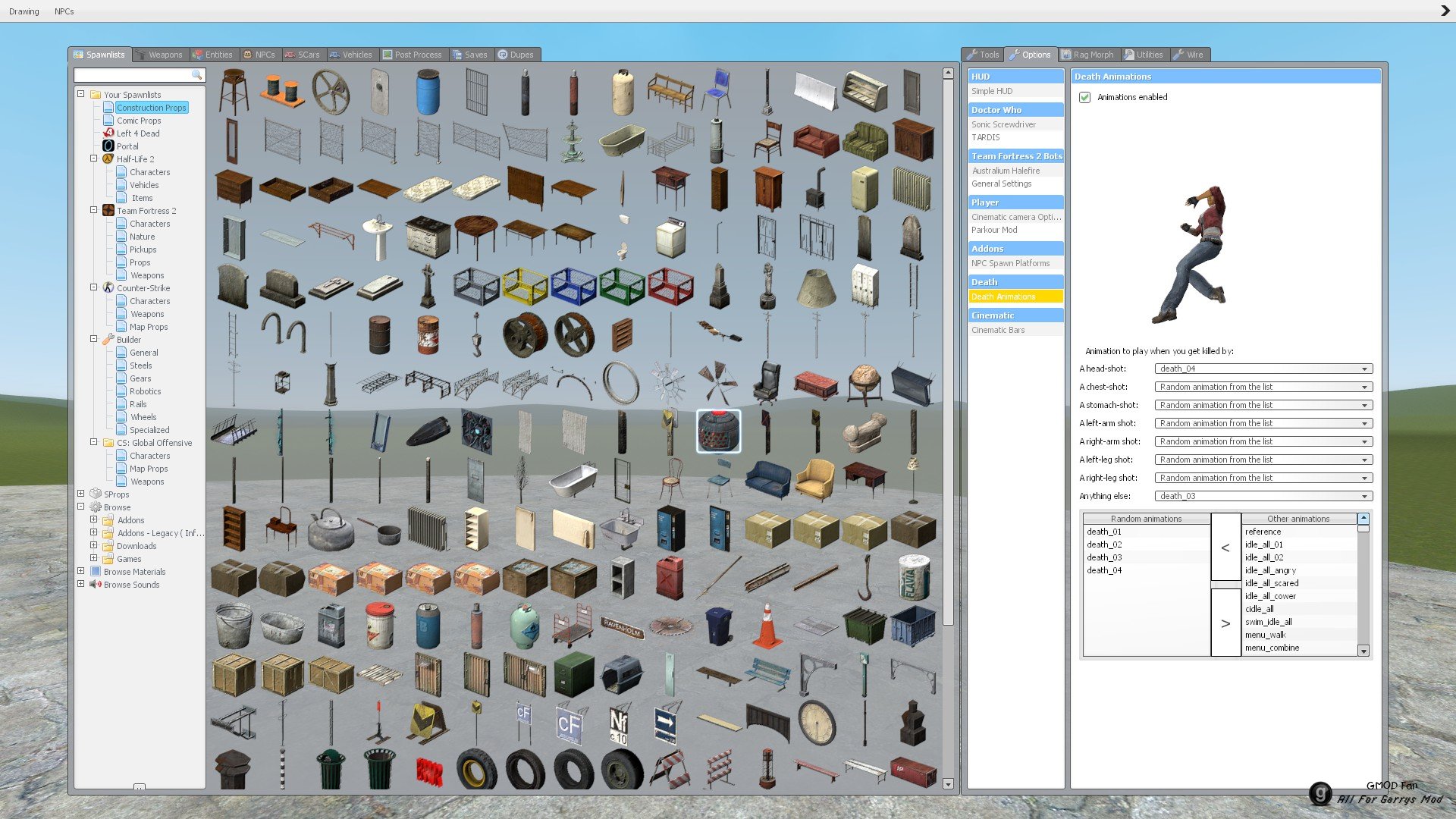Switch to the NPCs spawn tab

259,55
